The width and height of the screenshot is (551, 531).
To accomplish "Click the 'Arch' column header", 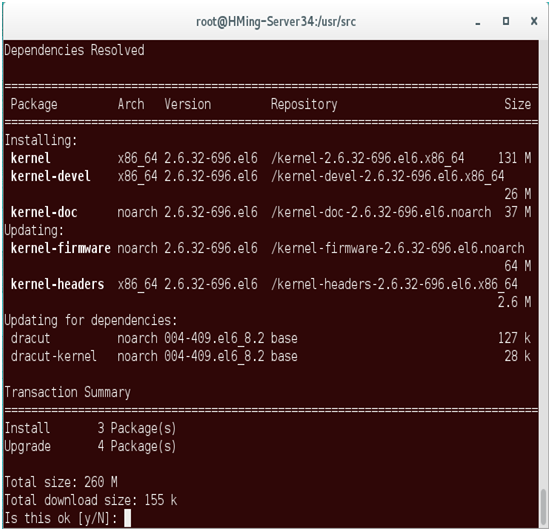I will click(131, 104).
